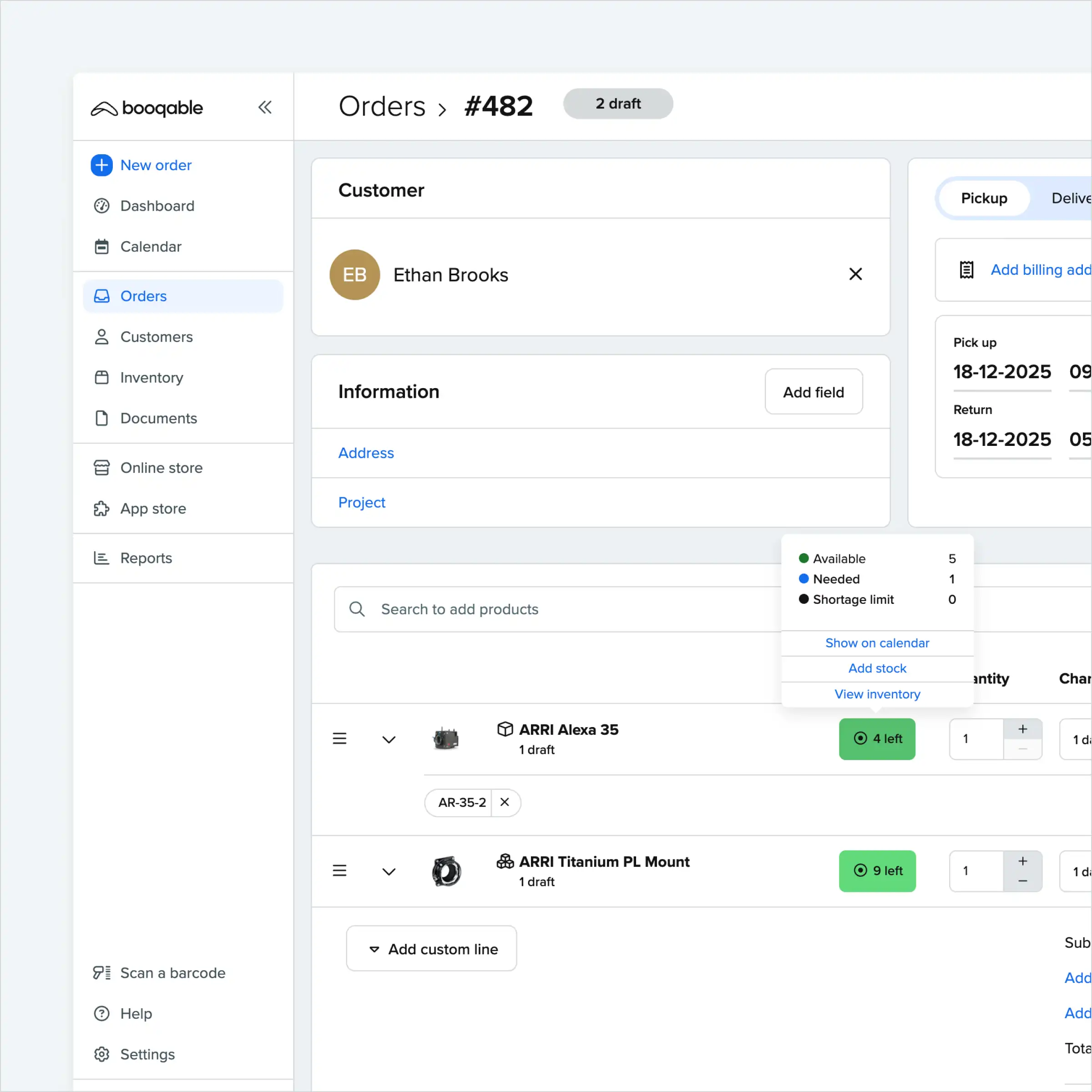The image size is (1092, 1092).
Task: Click the Scan a barcode icon
Action: click(102, 973)
